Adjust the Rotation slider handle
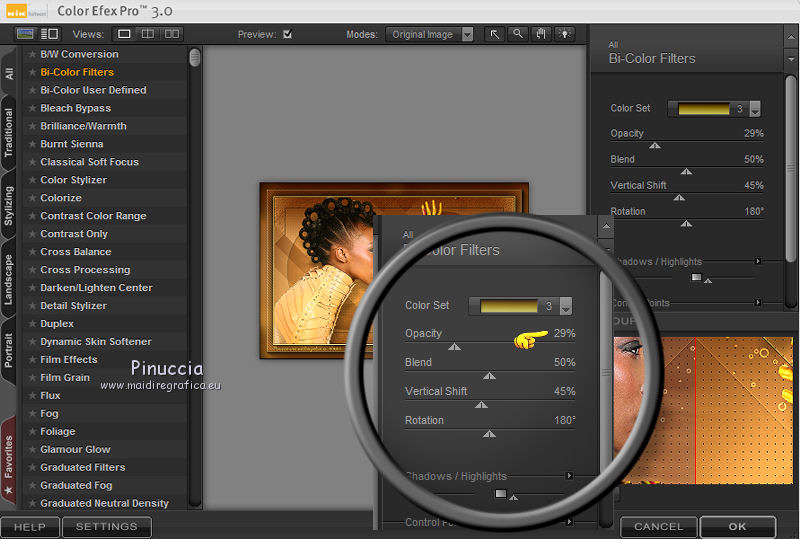 (687, 224)
